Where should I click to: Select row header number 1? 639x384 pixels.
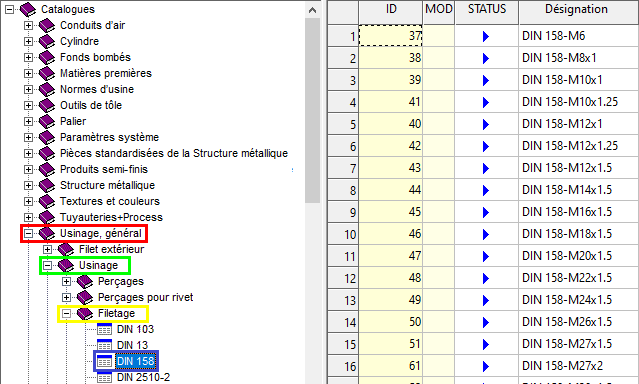pos(343,36)
